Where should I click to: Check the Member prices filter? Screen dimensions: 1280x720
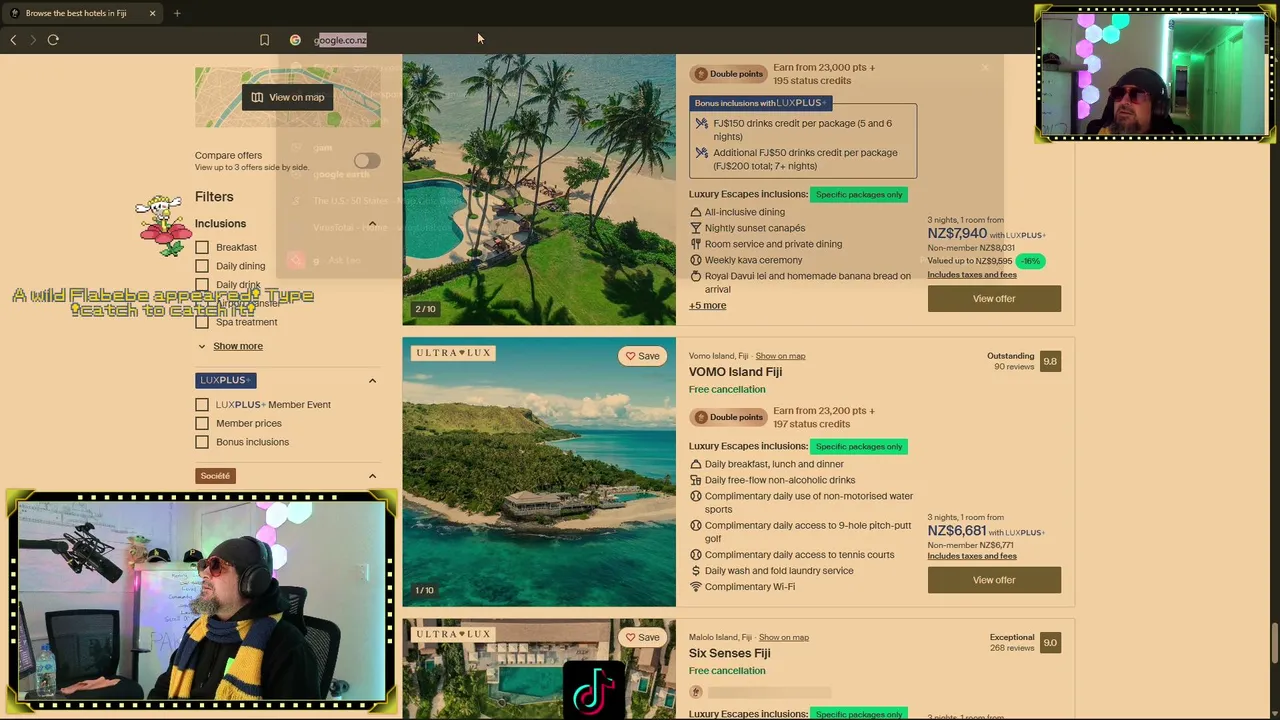pos(202,423)
